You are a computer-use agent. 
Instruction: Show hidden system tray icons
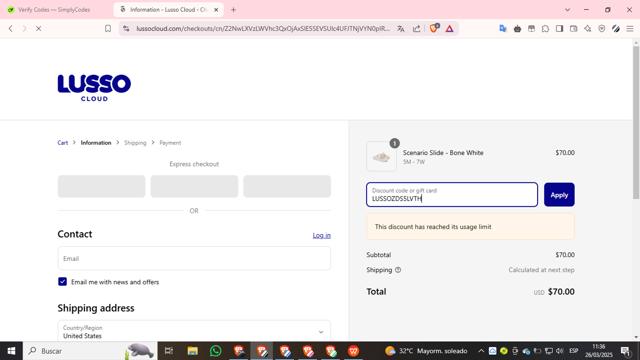point(481,351)
